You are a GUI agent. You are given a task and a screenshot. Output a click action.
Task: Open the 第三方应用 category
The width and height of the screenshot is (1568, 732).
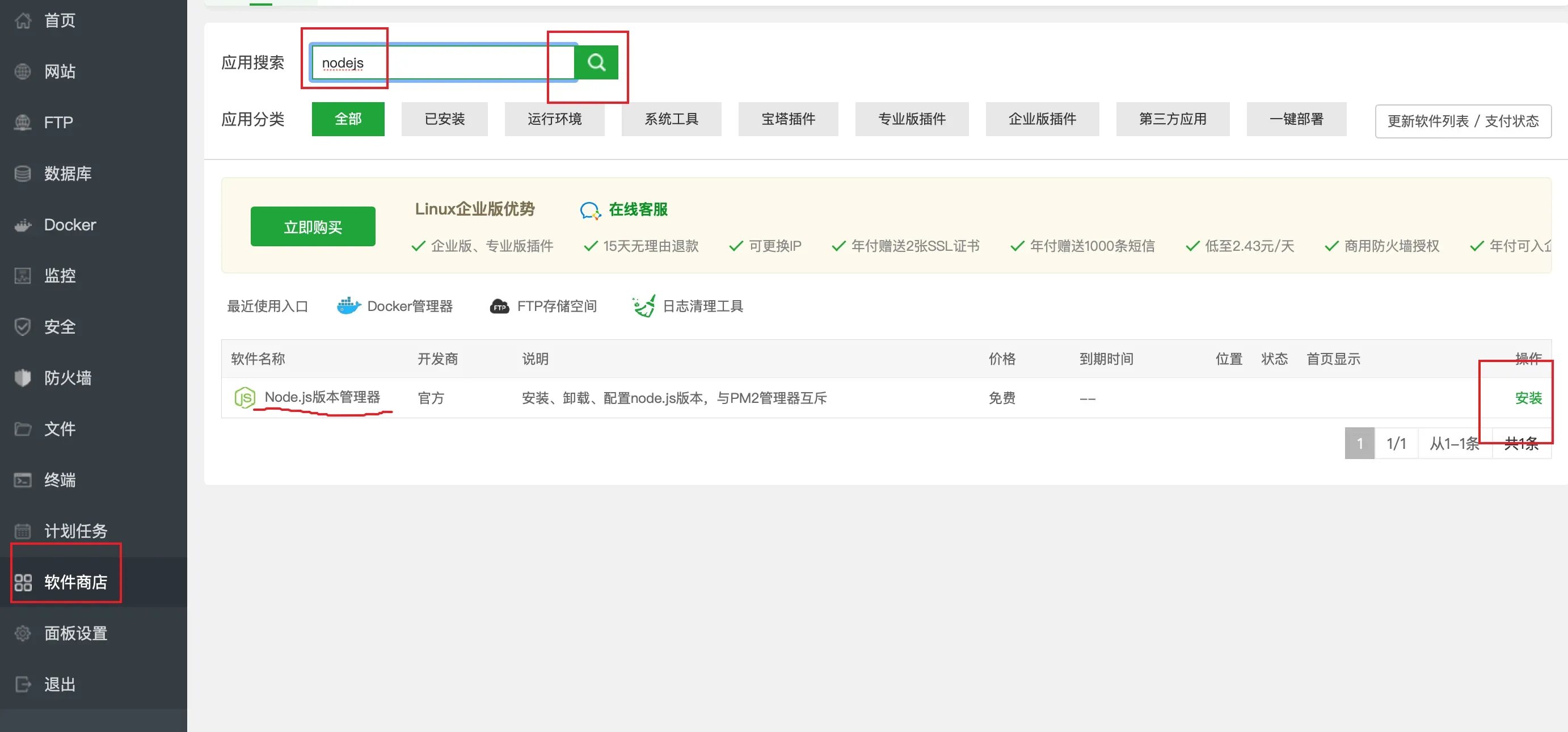[x=1173, y=119]
